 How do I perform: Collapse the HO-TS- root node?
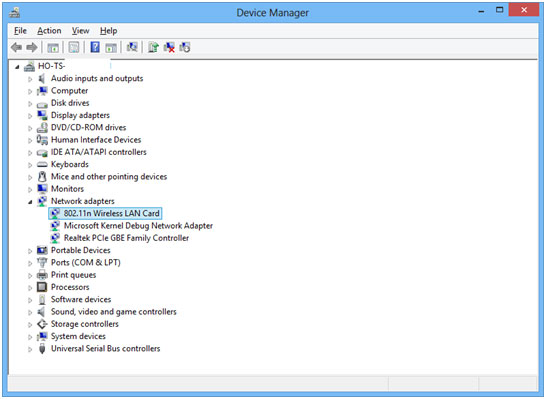[17, 67]
